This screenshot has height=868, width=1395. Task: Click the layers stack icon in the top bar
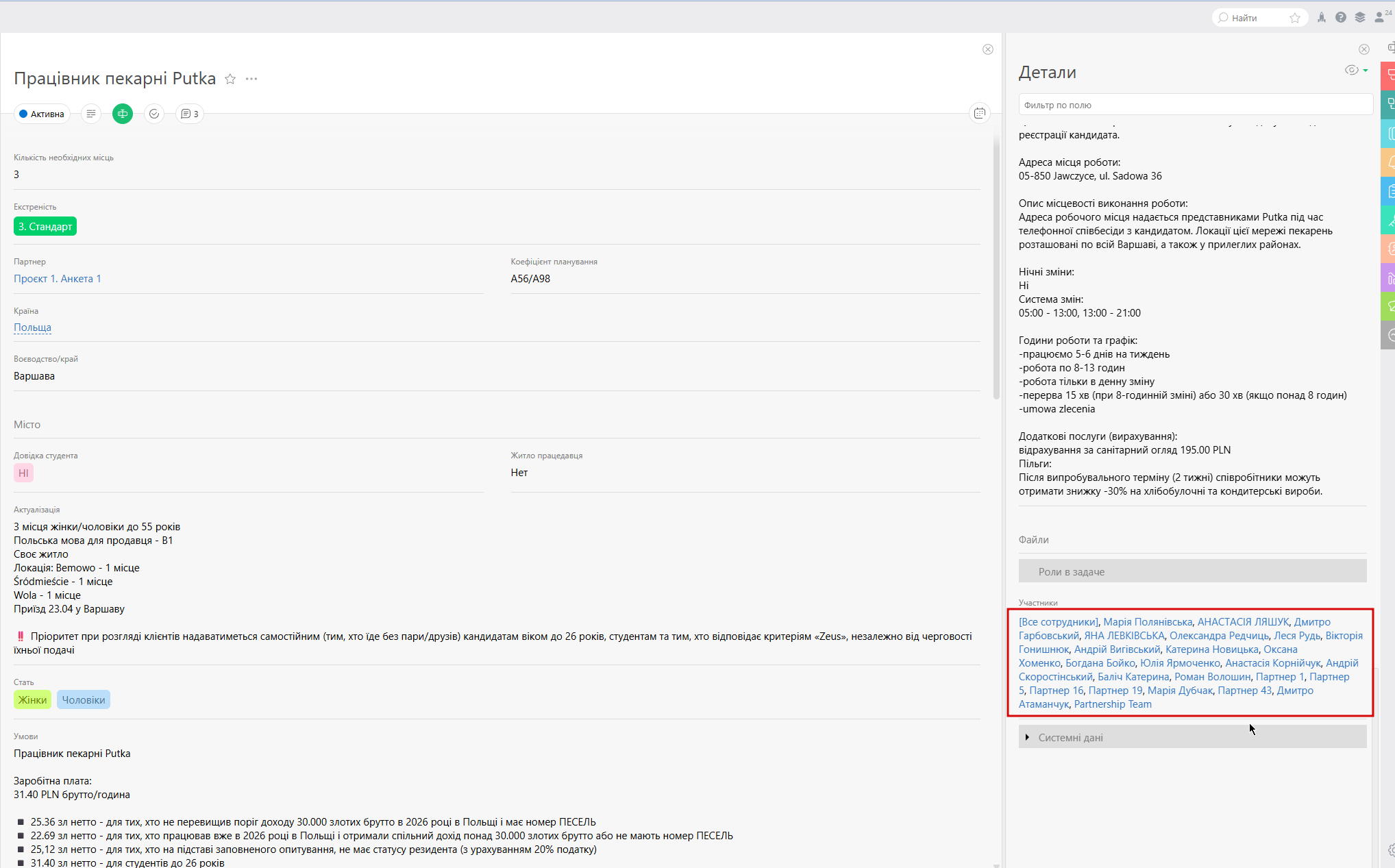pyautogui.click(x=1360, y=18)
